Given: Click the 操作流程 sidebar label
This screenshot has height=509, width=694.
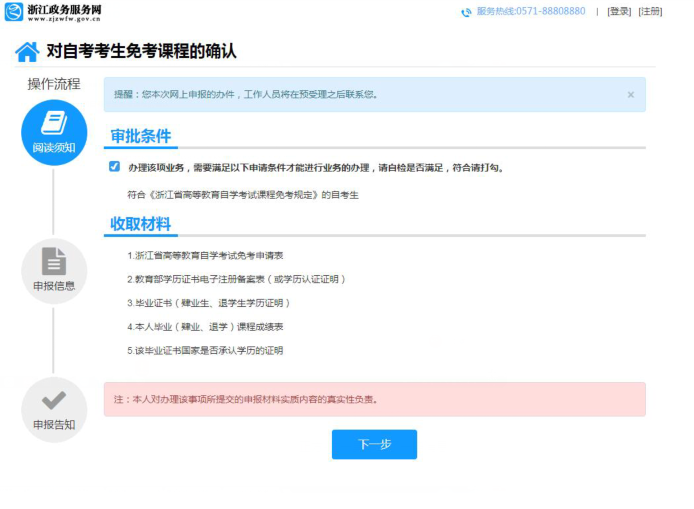Looking at the screenshot, I should [53, 84].
